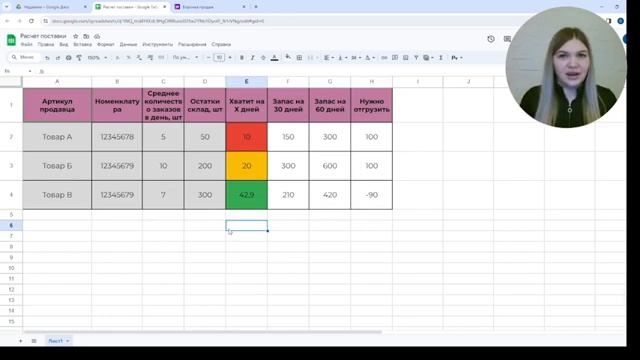This screenshot has height=360, width=640.
Task: Decrease font size minus button
Action: 209,58
